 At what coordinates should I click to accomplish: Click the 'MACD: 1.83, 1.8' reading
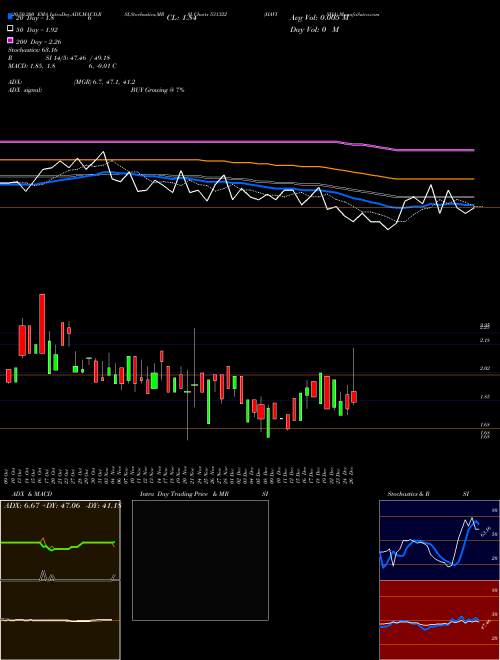tap(32, 66)
